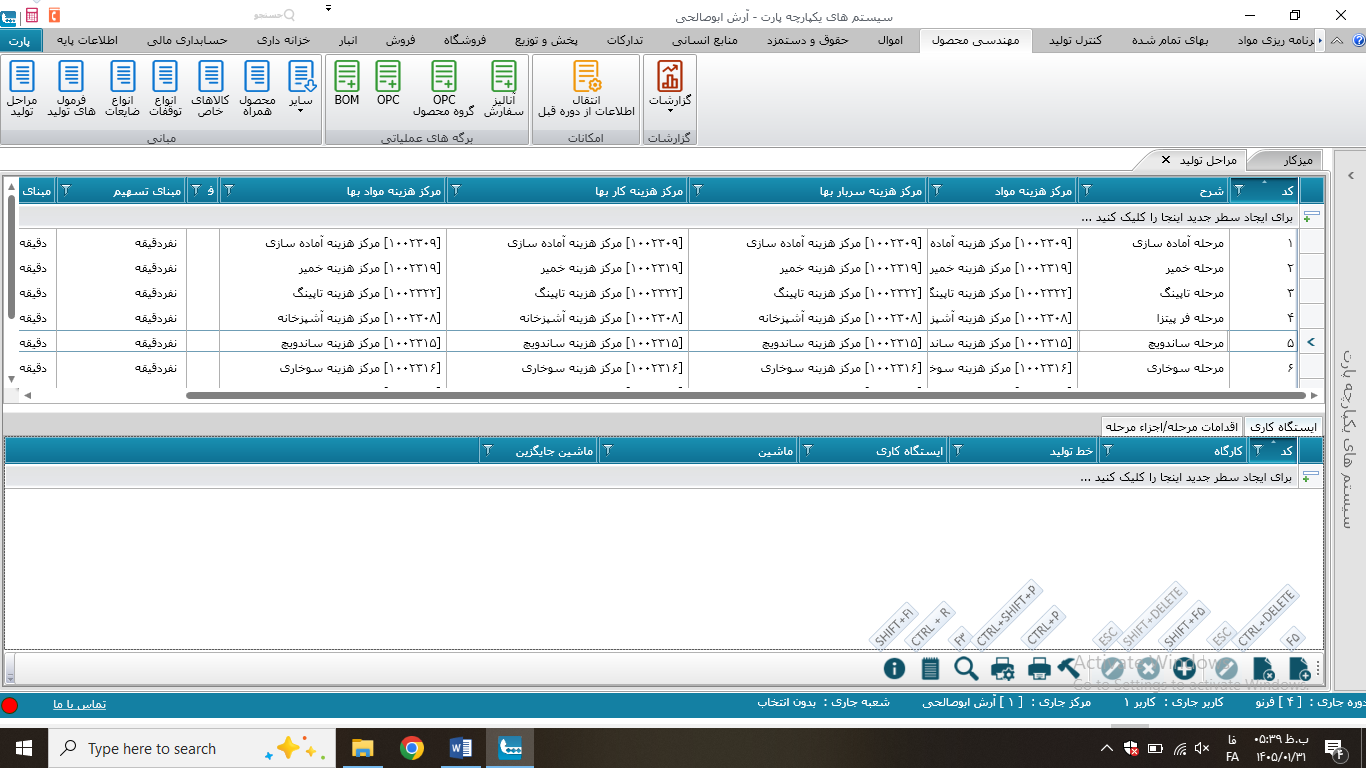Click the جستجو search box in the title bar
The height and width of the screenshot is (768, 1366).
point(276,15)
